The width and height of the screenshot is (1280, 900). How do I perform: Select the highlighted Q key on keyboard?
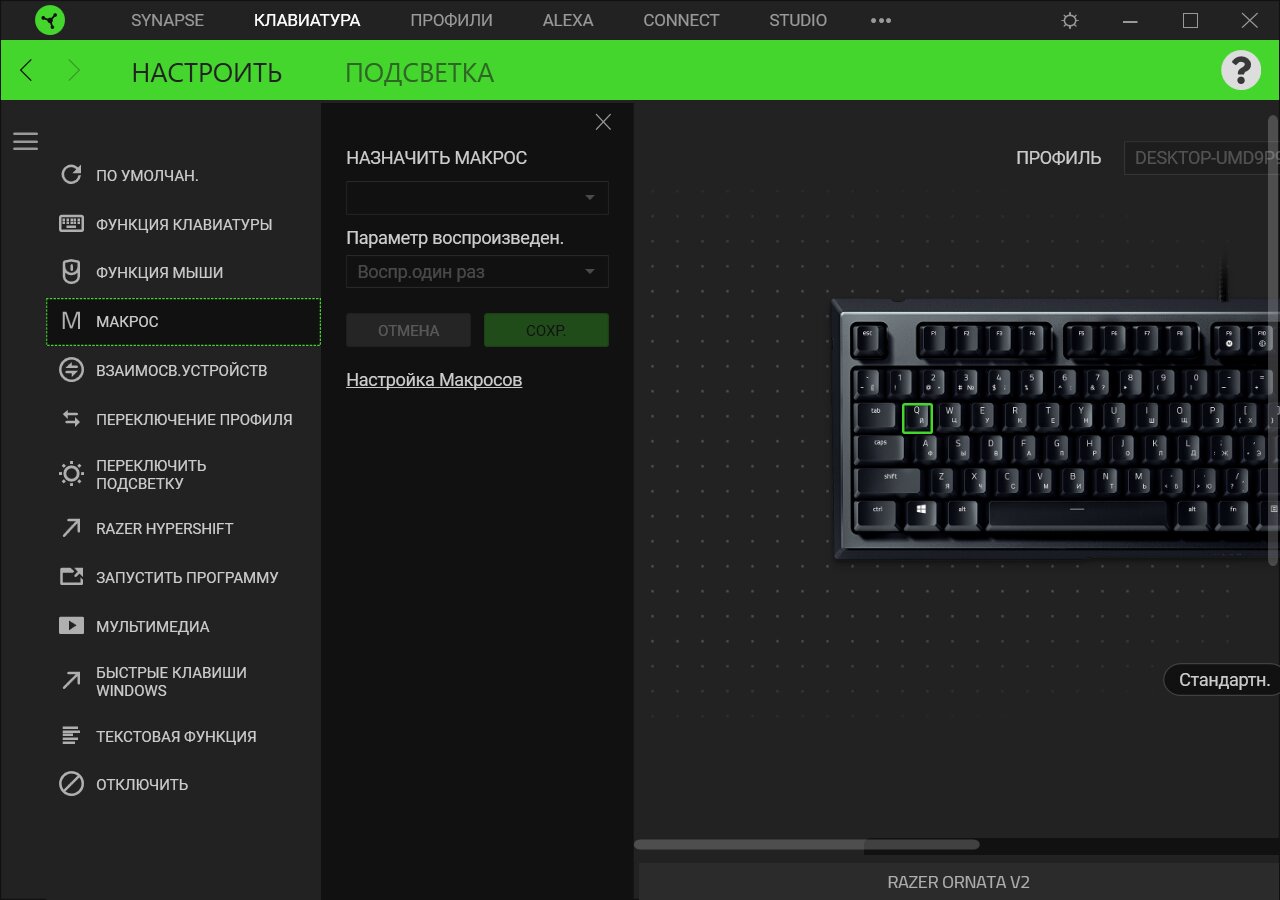917,418
